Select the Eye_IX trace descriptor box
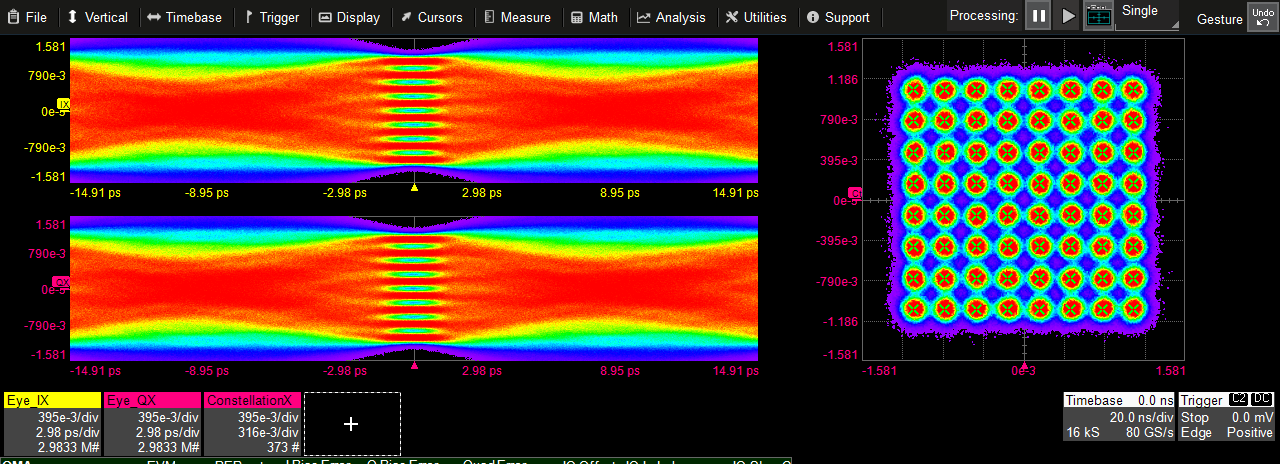This screenshot has height=464, width=1280. click(x=52, y=424)
